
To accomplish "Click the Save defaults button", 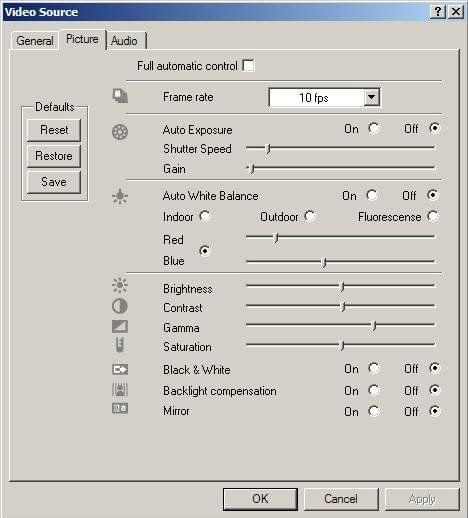I will click(54, 182).
